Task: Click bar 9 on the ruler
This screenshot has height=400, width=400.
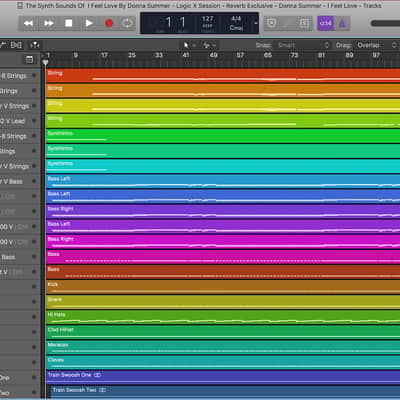Action: pyautogui.click(x=76, y=55)
